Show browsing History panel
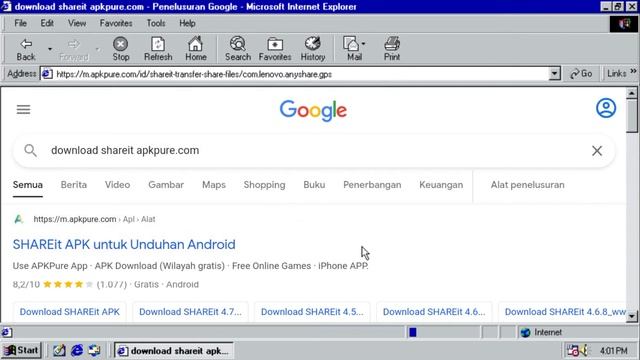The image size is (640, 360). 313,49
